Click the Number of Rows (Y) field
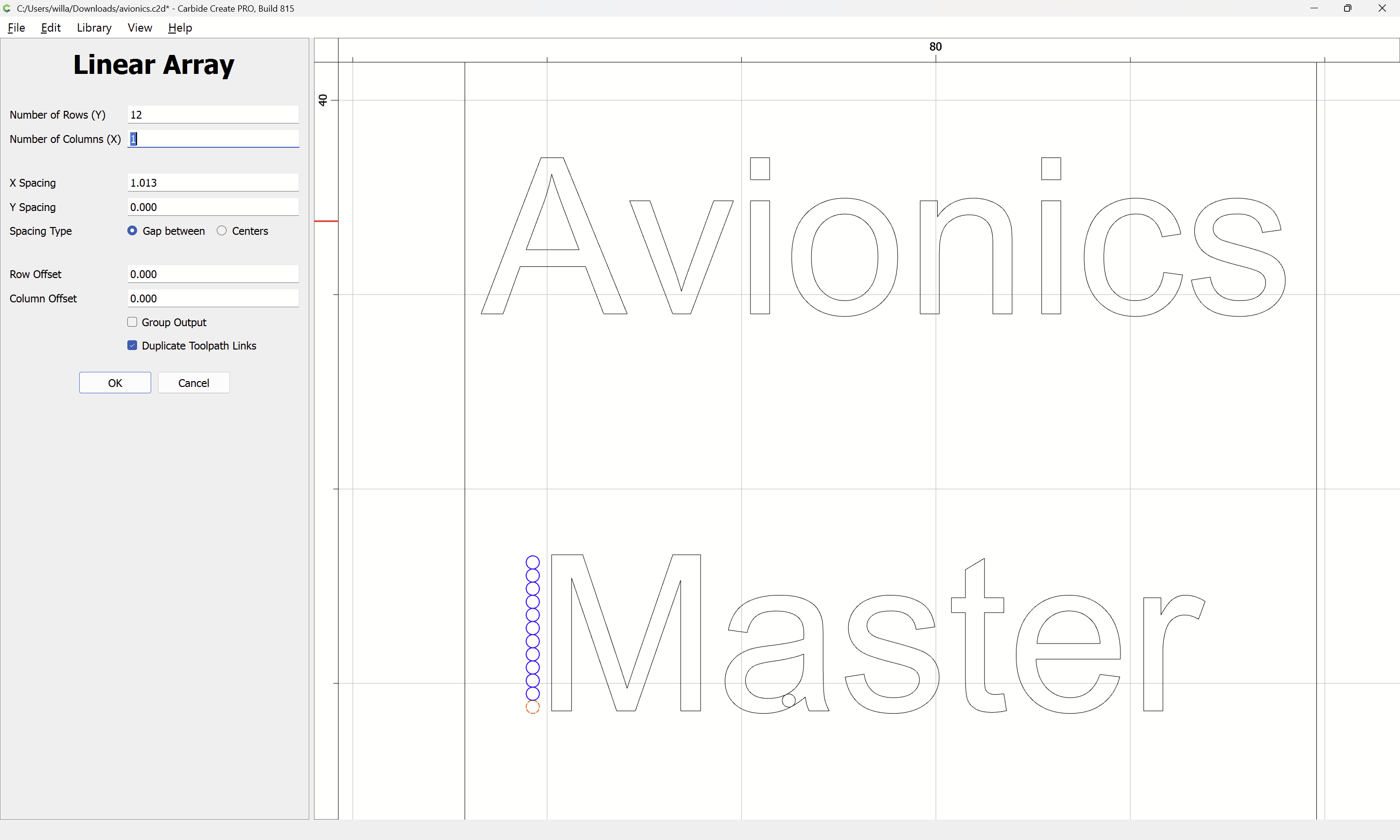This screenshot has width=1400, height=840. coord(213,115)
